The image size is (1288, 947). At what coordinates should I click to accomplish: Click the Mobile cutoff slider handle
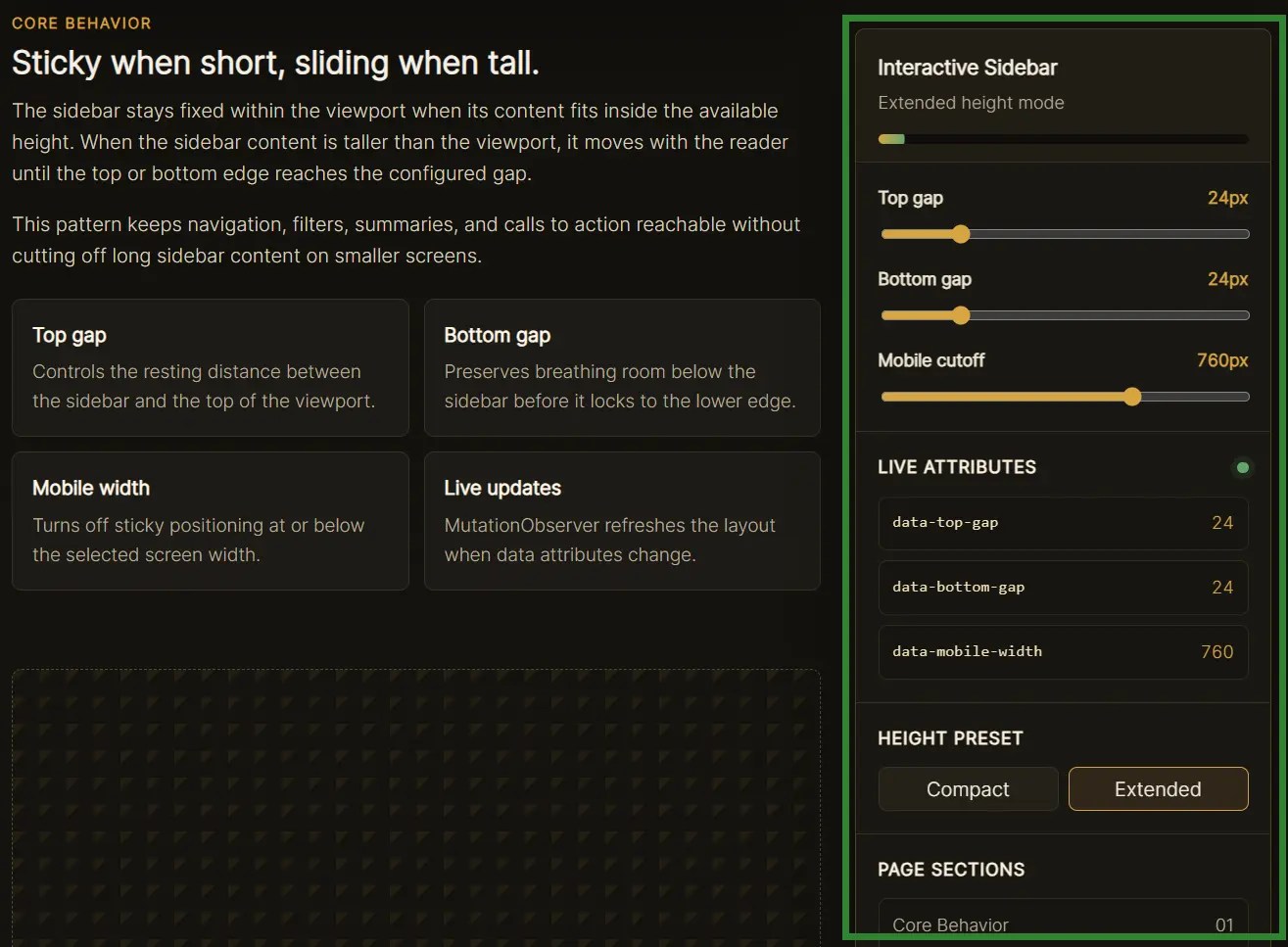coord(1131,396)
